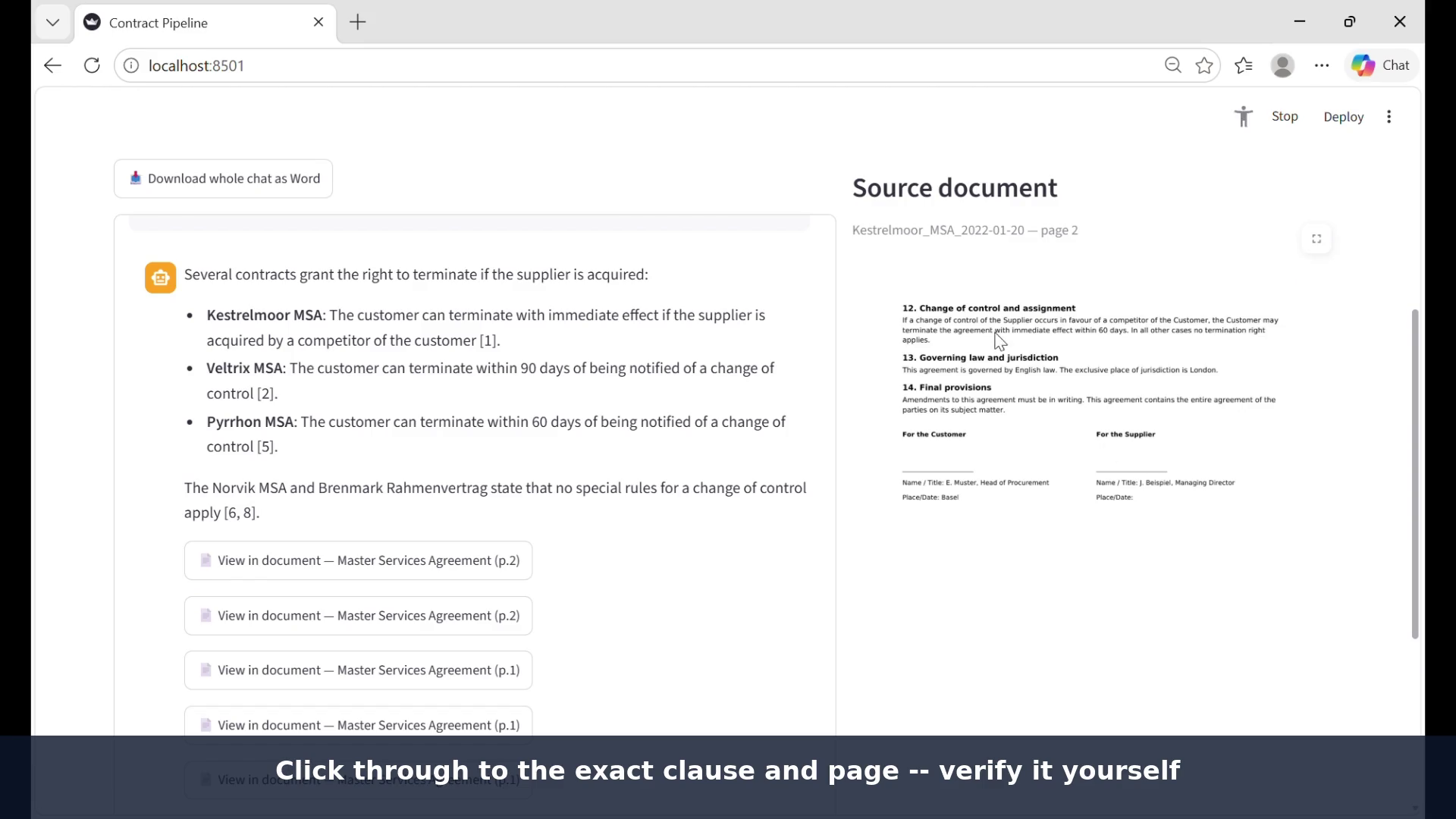Click the Kestrelmoor_MSA_2022-01-20 page 2 caption
The height and width of the screenshot is (819, 1456).
(965, 230)
